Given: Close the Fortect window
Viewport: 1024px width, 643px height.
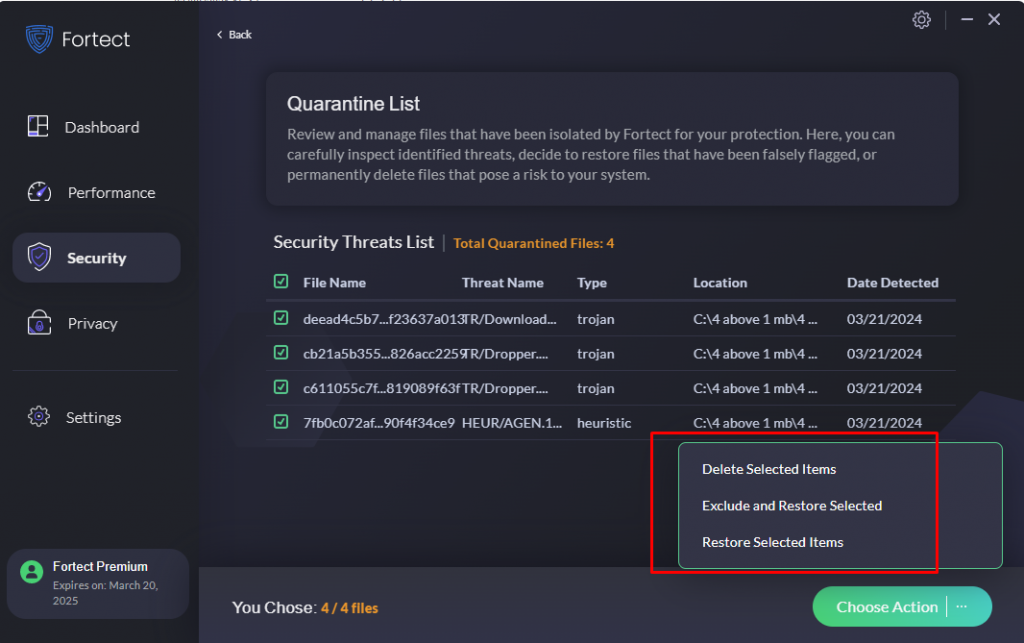Looking at the screenshot, I should click(994, 20).
